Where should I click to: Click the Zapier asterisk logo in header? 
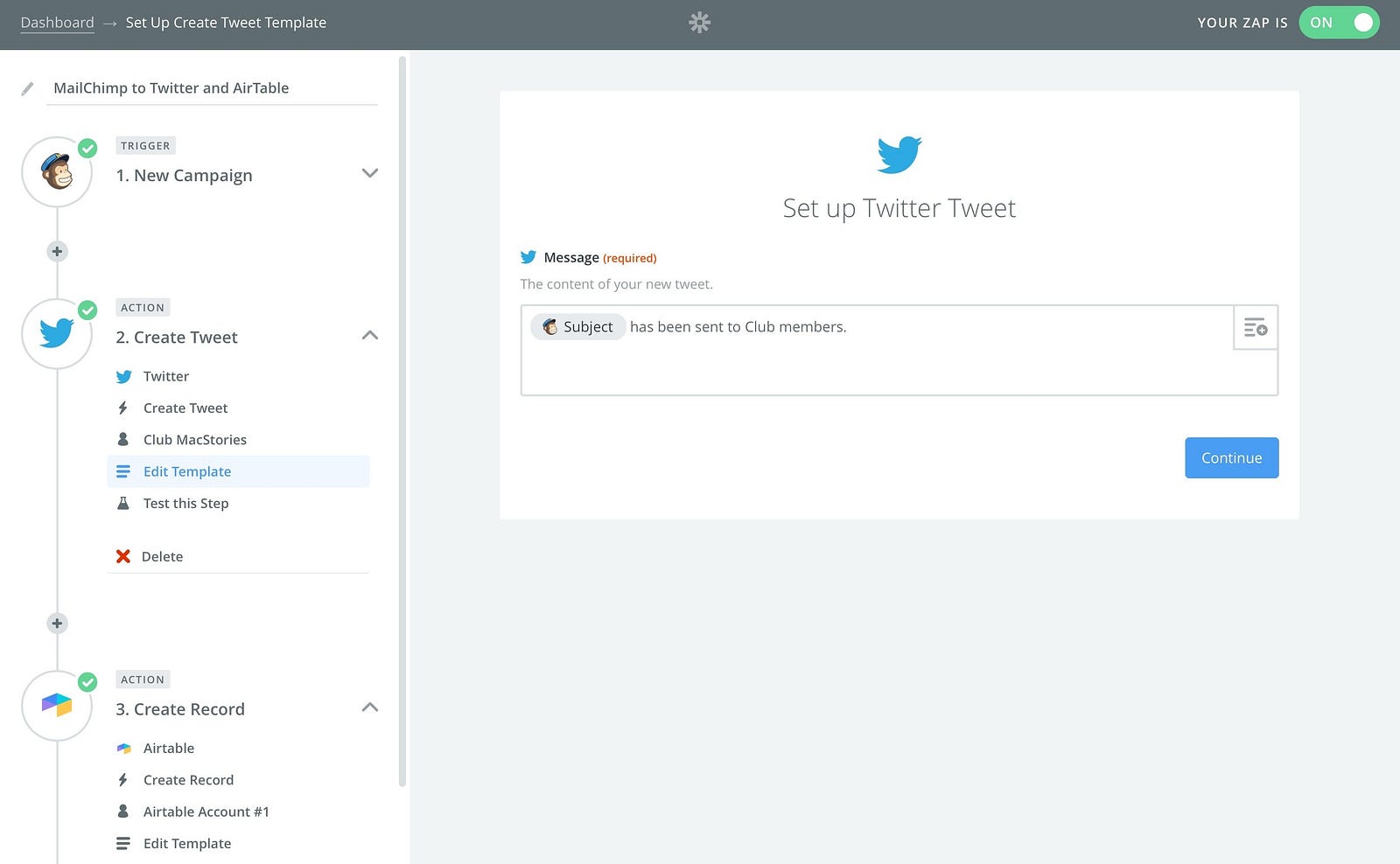point(700,23)
